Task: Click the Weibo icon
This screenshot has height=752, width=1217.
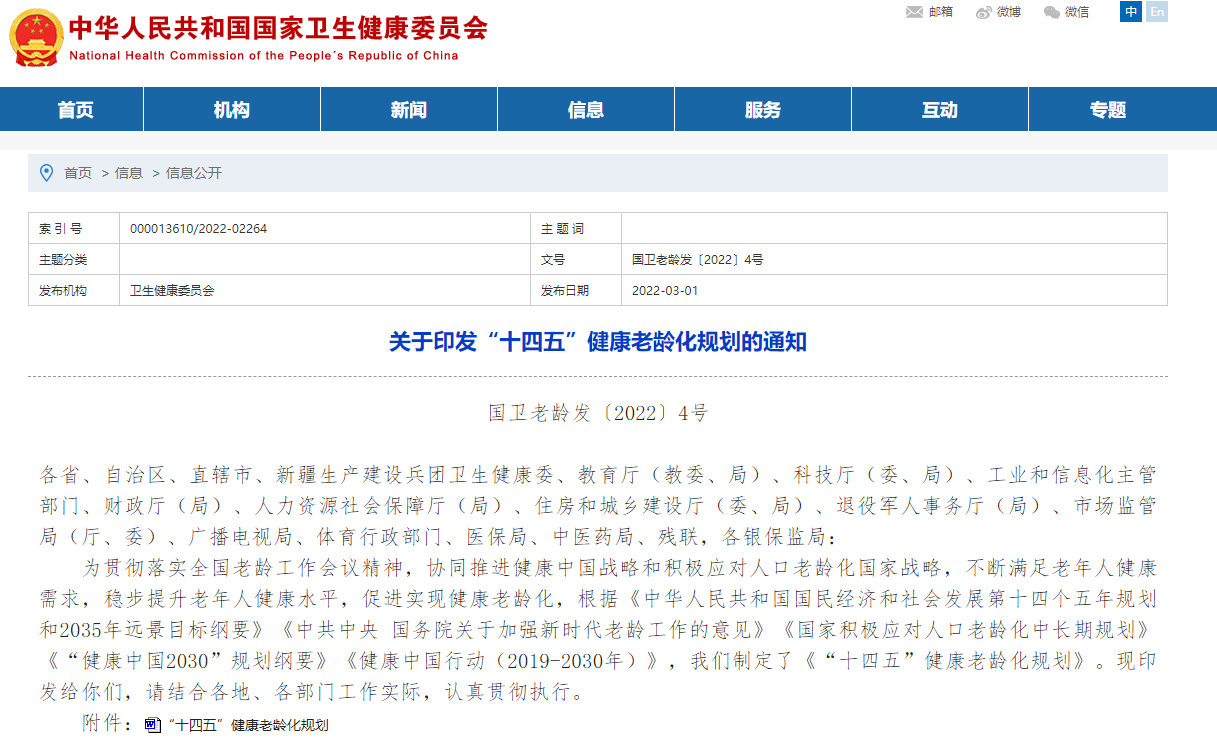Action: click(984, 12)
